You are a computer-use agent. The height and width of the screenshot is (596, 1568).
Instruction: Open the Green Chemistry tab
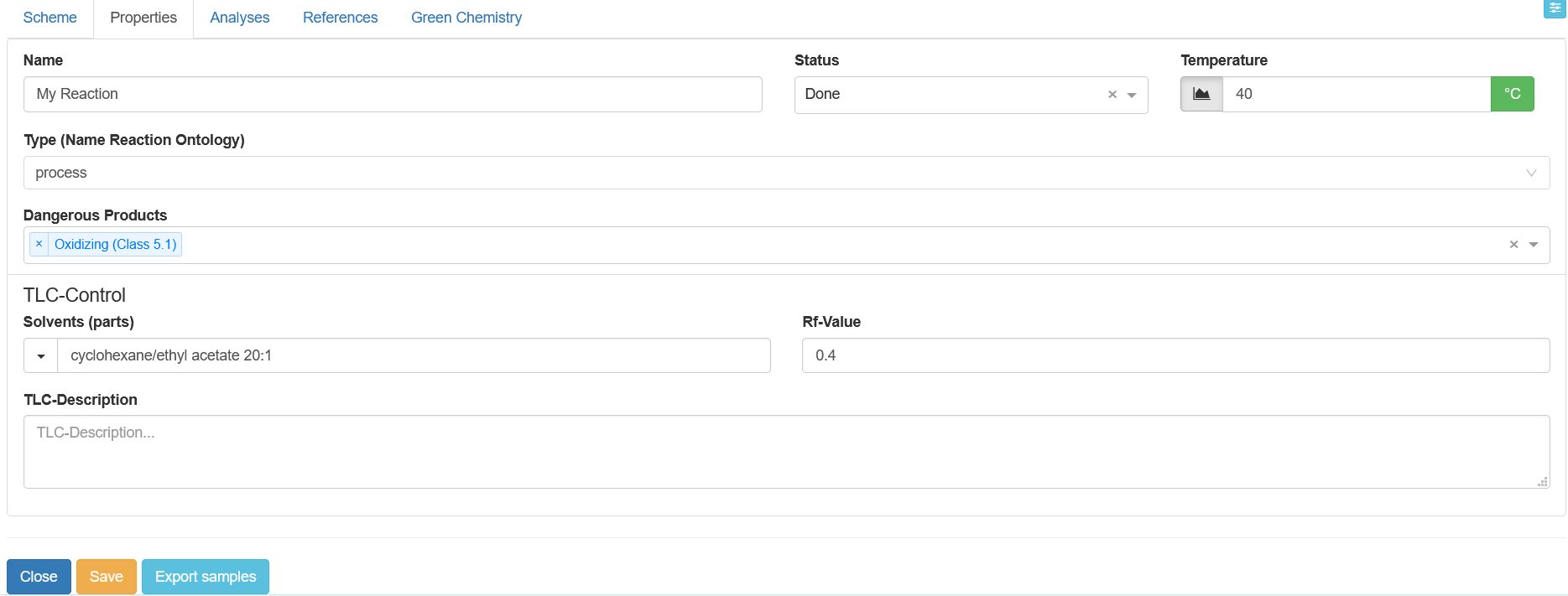(x=466, y=18)
